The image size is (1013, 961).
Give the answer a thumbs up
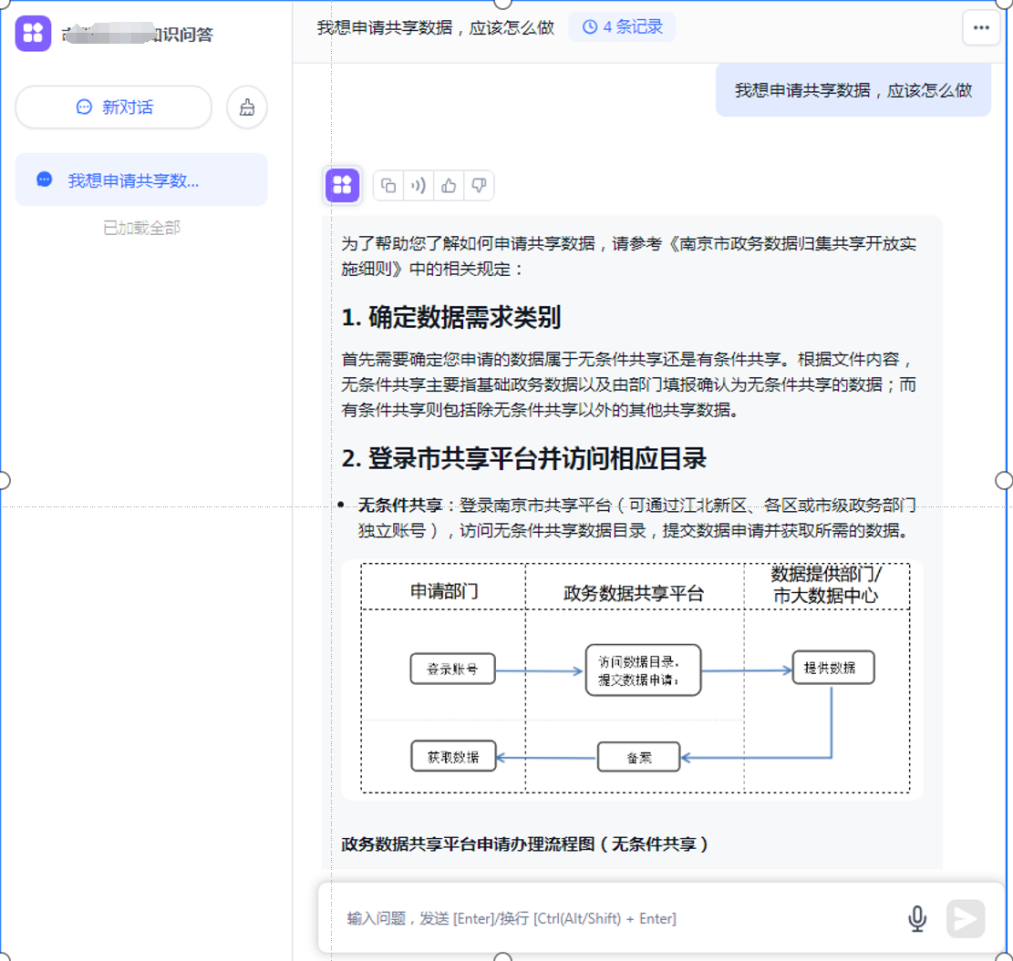449,186
